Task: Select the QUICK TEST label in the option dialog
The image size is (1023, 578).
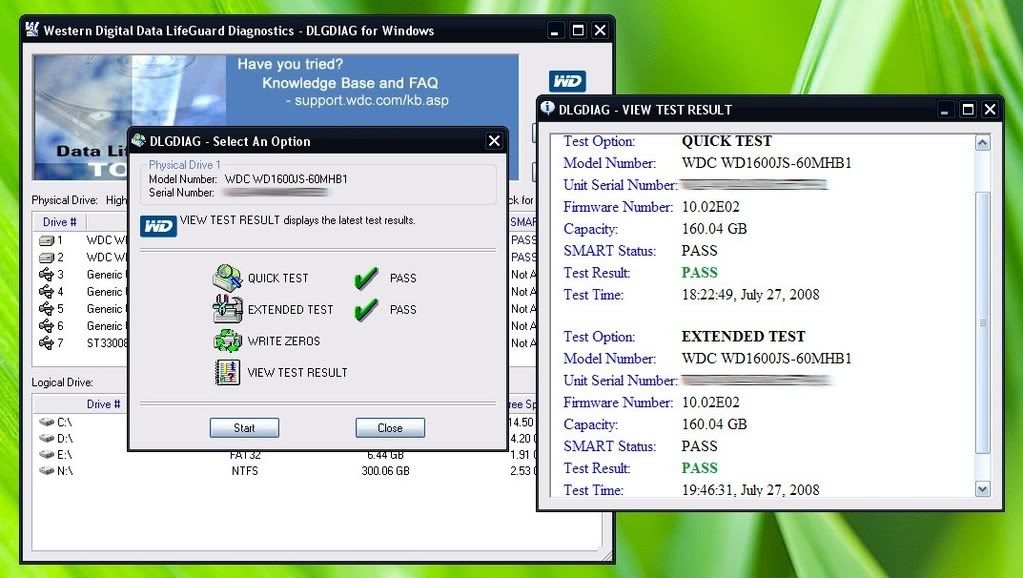Action: point(278,278)
